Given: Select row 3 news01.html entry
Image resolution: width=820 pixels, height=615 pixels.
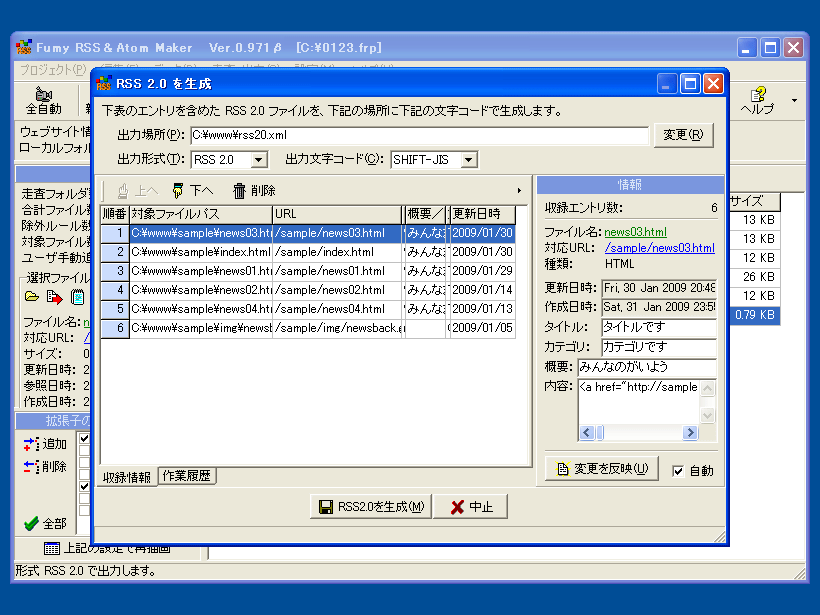Looking at the screenshot, I should point(309,271).
